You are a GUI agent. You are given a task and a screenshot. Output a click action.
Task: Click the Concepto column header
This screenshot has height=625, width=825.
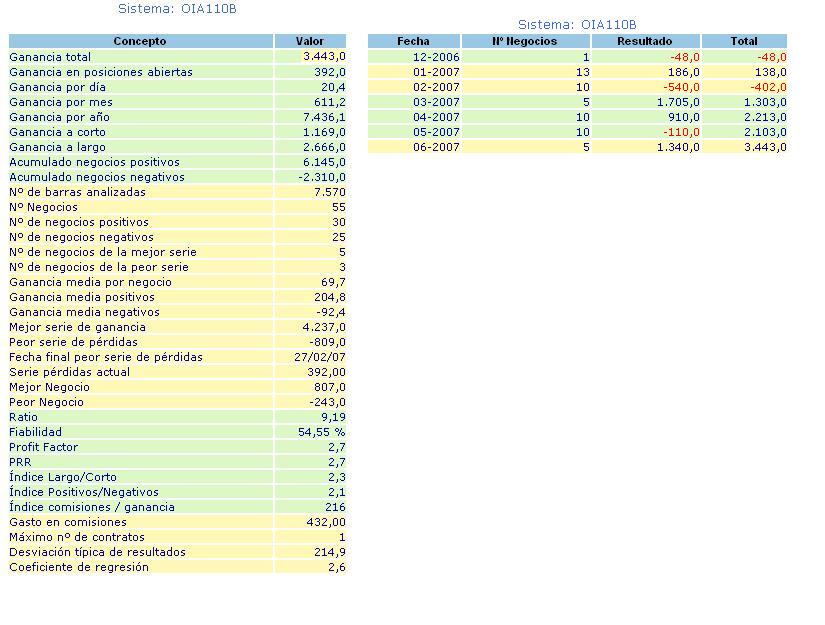140,41
